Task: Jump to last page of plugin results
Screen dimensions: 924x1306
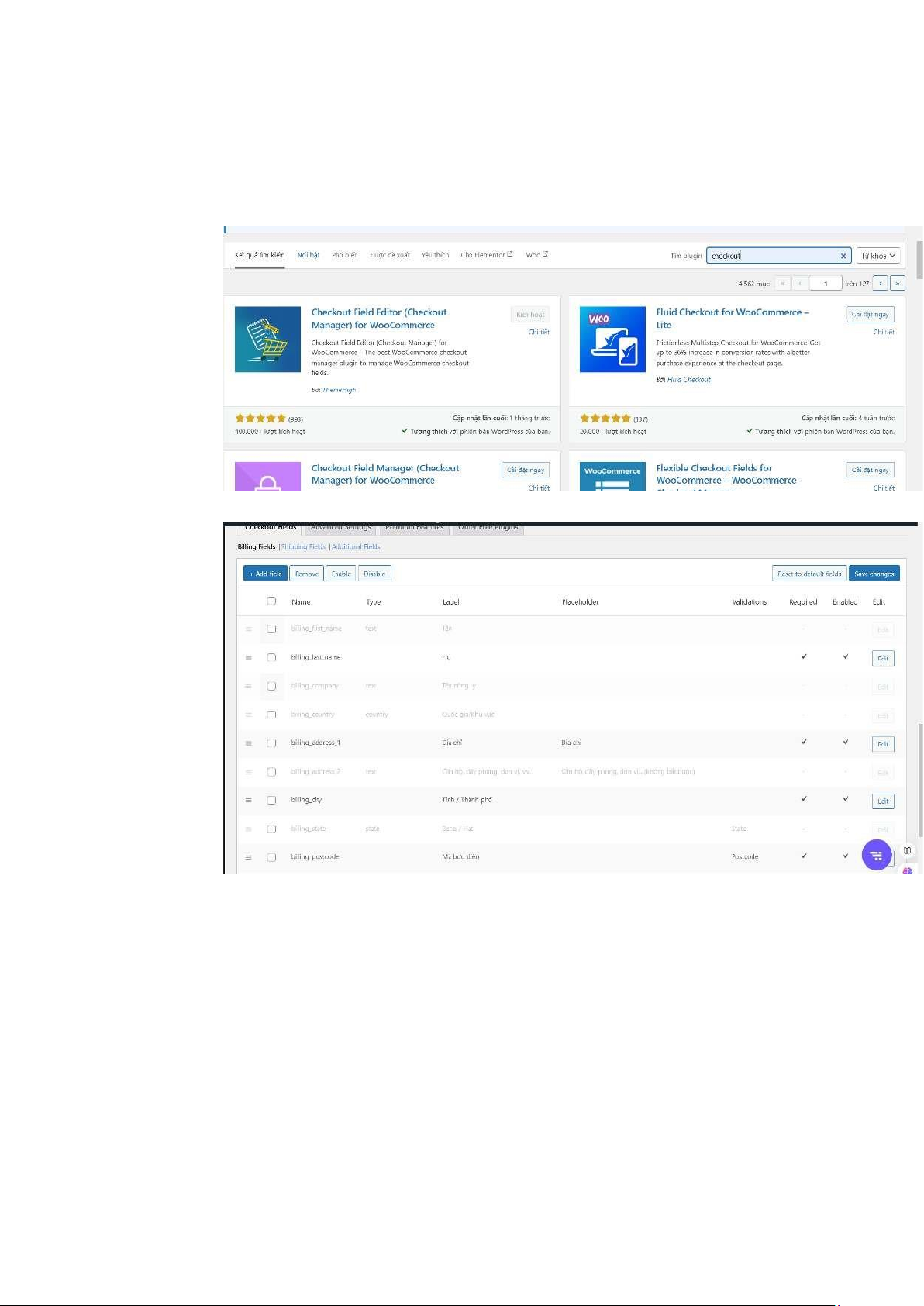Action: click(898, 284)
